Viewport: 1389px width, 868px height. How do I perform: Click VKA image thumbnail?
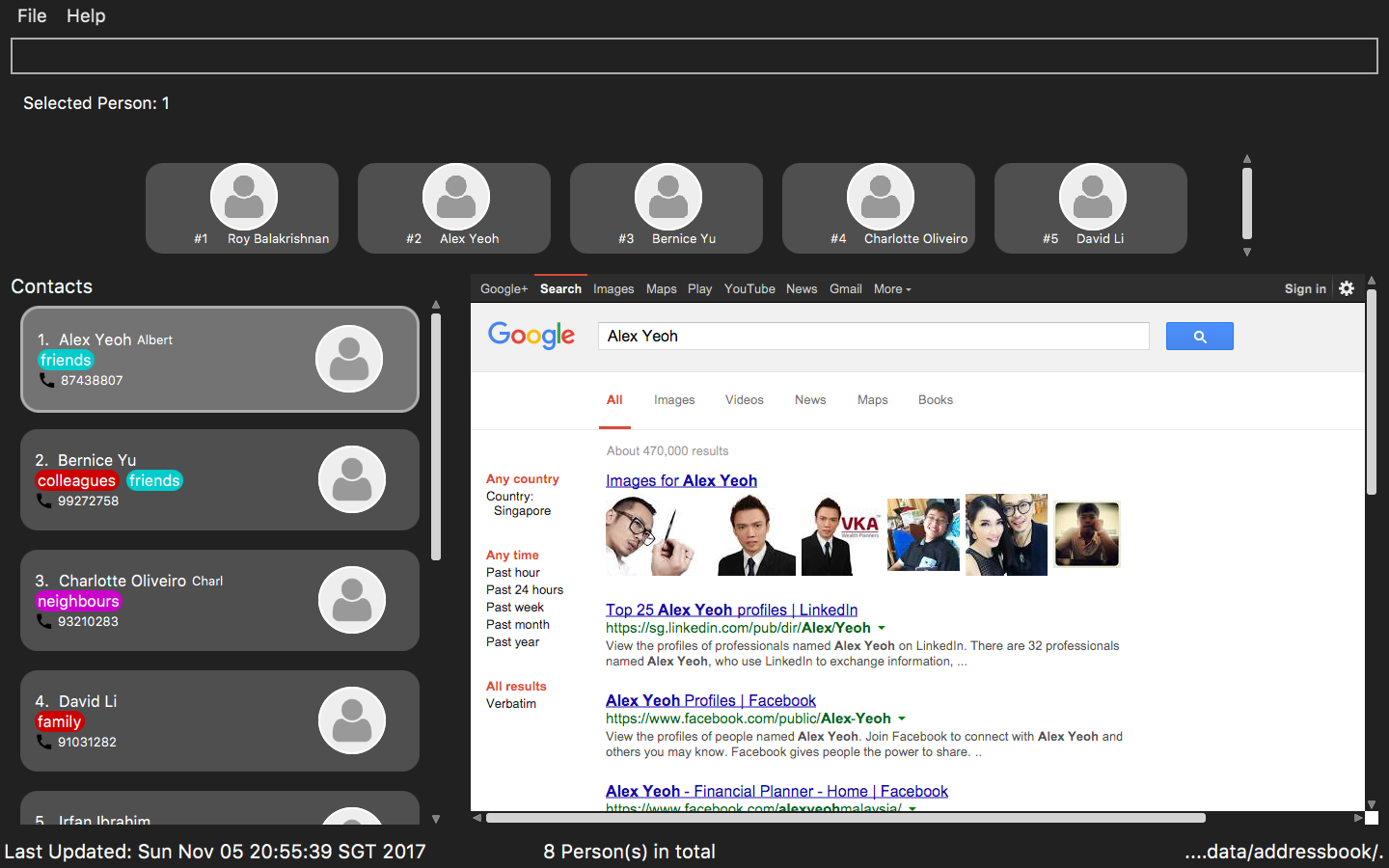840,535
